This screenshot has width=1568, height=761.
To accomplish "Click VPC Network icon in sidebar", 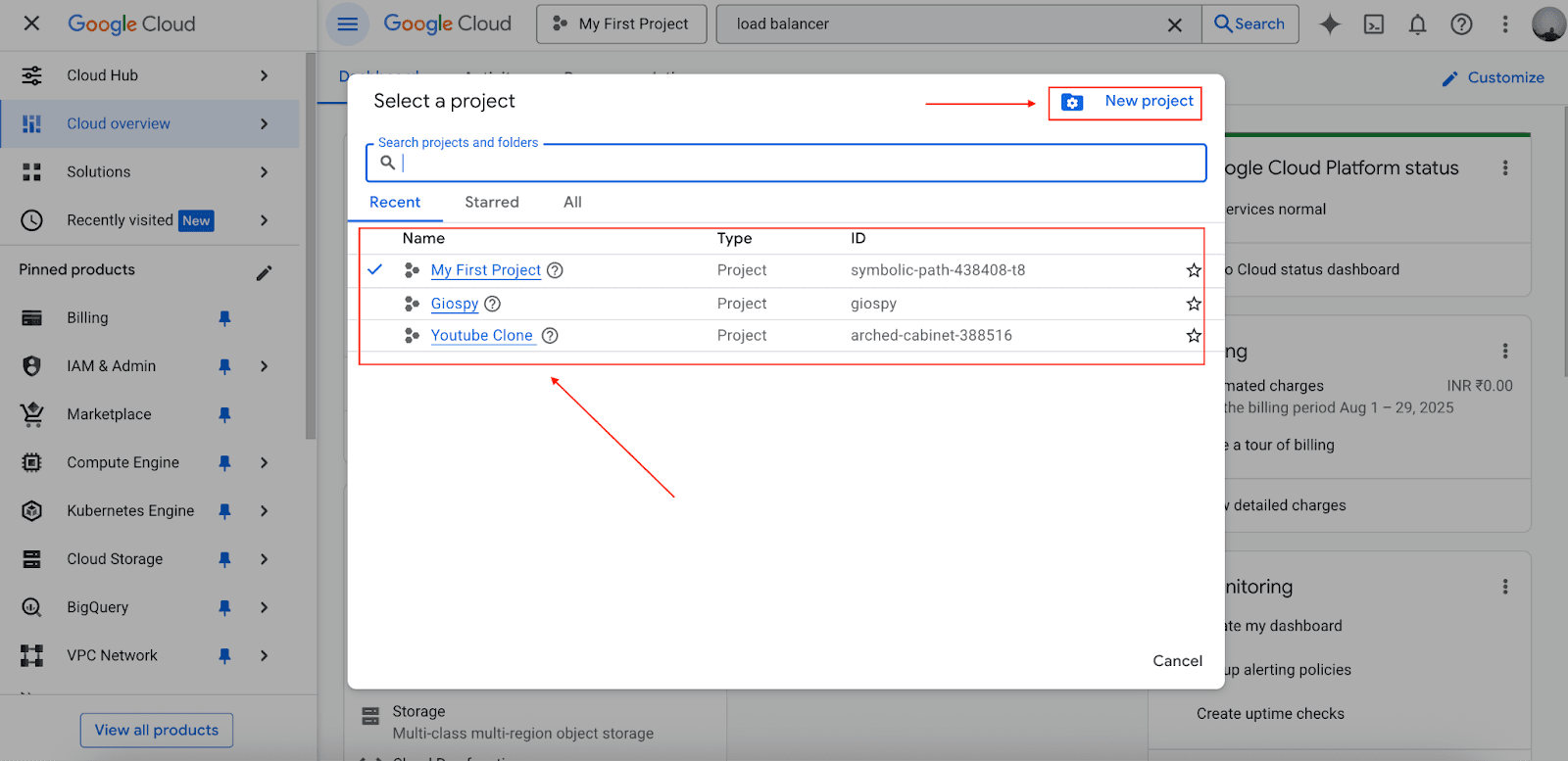I will tap(31, 655).
